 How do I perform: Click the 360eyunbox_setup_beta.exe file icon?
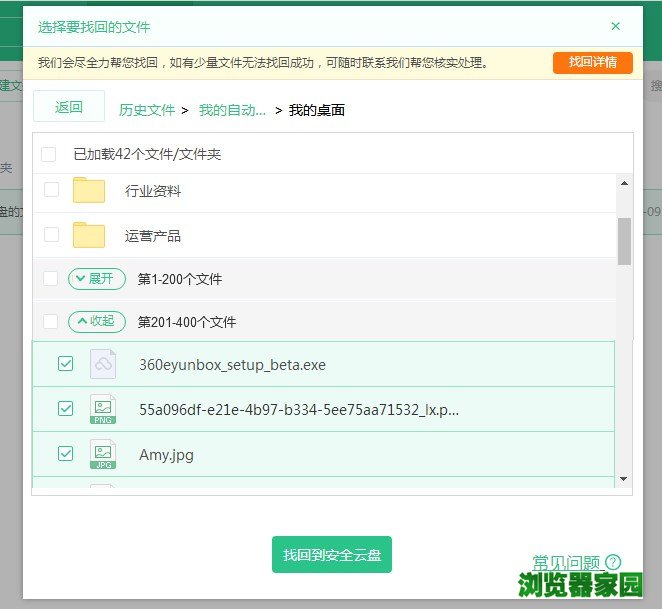pyautogui.click(x=103, y=365)
